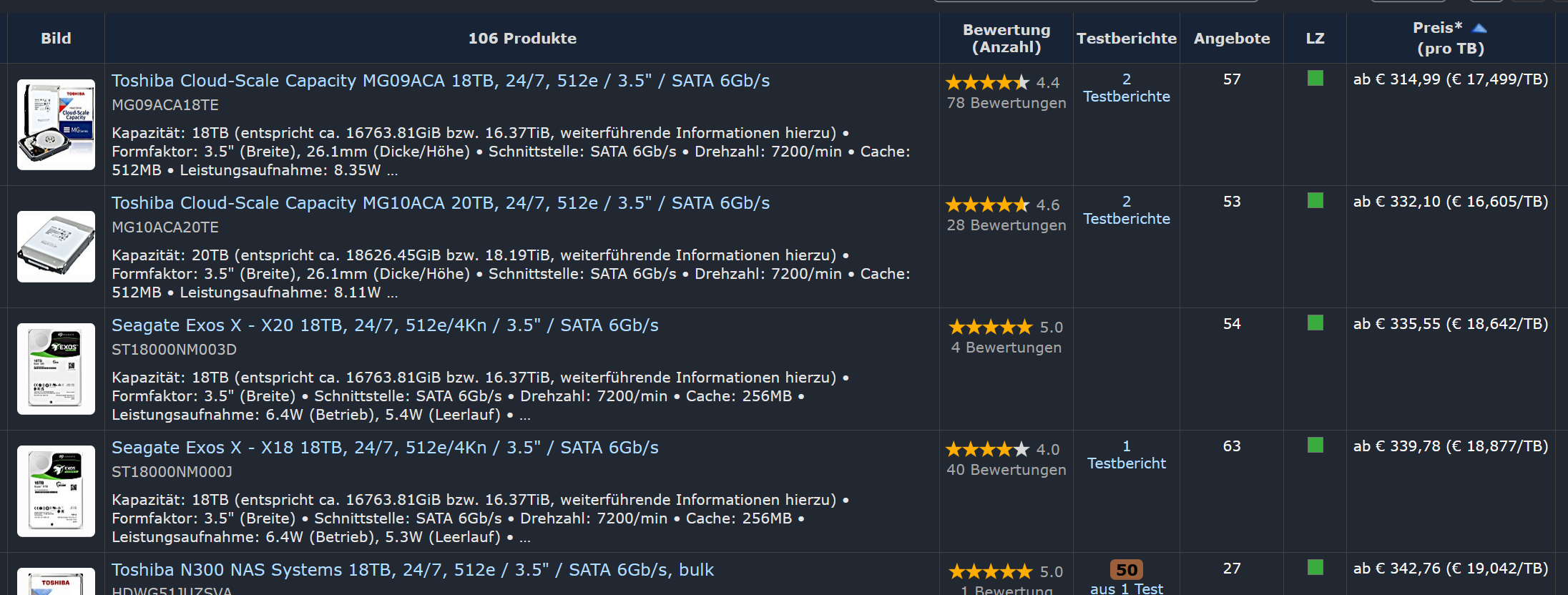View 2 Testberichte for Toshiba MG10ACA 20TB
Image resolution: width=1568 pixels, height=595 pixels.
click(1126, 210)
